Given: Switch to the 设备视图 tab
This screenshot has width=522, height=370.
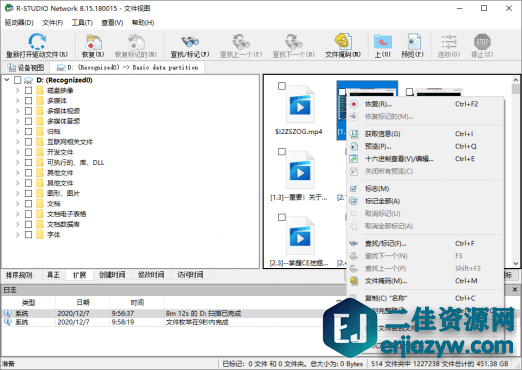Looking at the screenshot, I should pyautogui.click(x=26, y=68).
